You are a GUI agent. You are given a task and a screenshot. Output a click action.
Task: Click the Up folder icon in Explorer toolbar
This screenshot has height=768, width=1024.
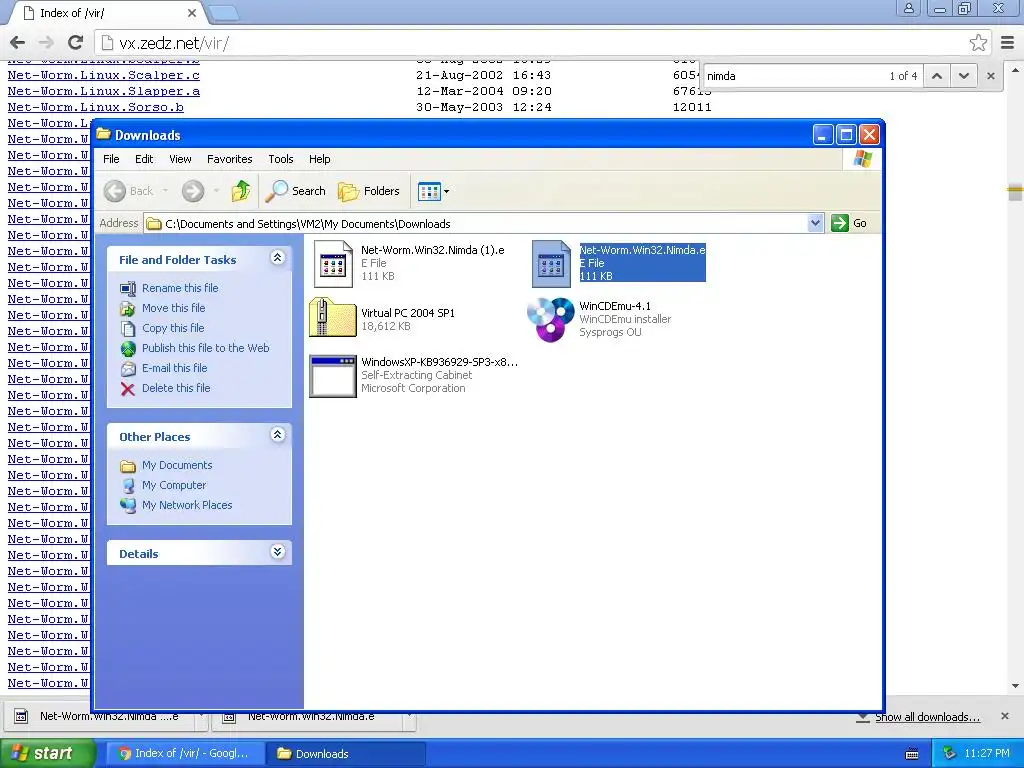click(x=240, y=191)
